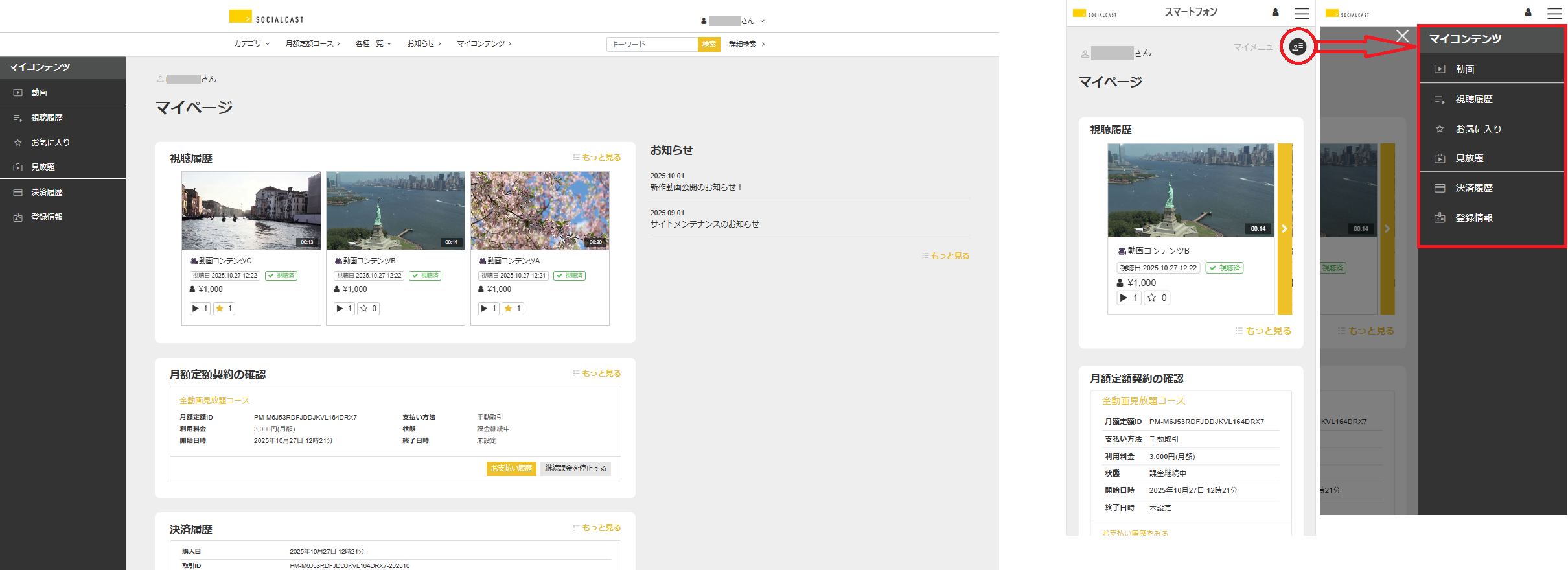Image resolution: width=1568 pixels, height=570 pixels.
Task: Click play count icon under 動画コンテンツC
Action: pyautogui.click(x=196, y=309)
